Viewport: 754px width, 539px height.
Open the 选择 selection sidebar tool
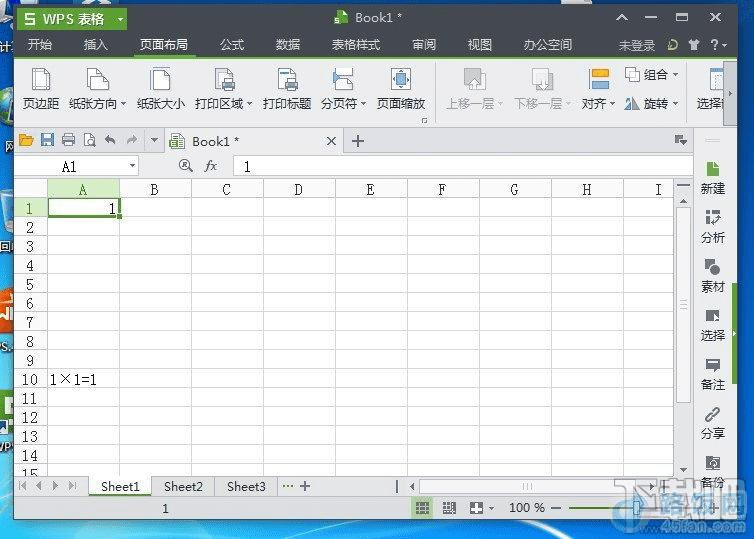click(x=712, y=325)
